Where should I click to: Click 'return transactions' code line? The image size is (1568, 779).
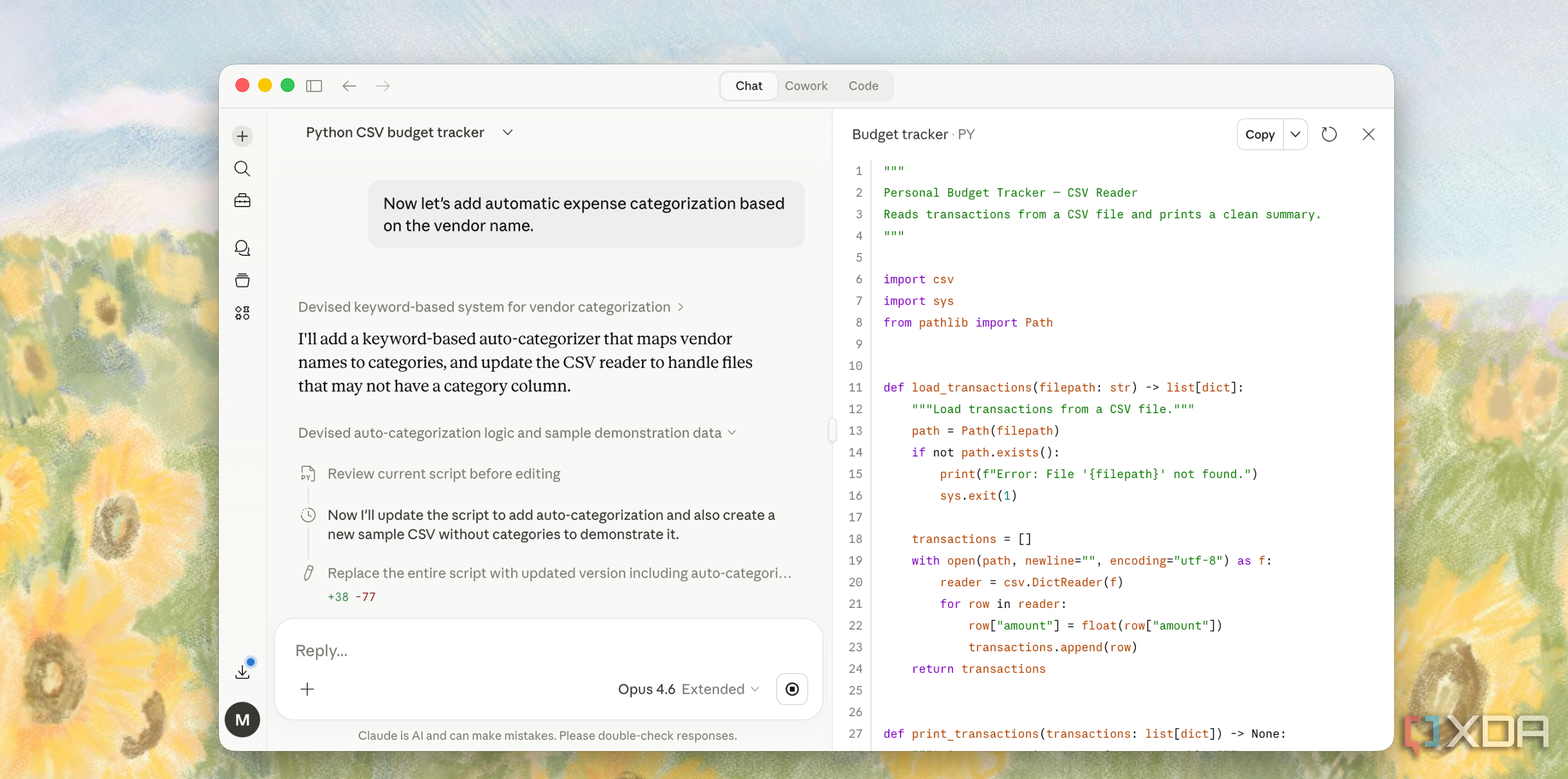pyautogui.click(x=978, y=669)
